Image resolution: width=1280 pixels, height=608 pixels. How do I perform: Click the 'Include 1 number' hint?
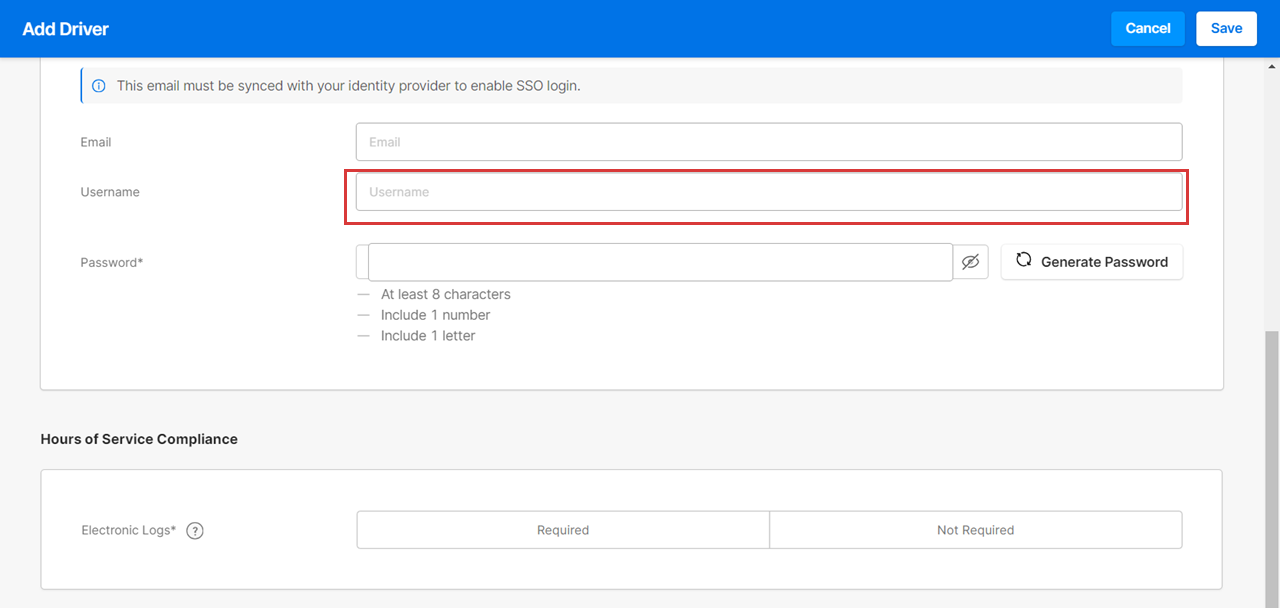tap(436, 315)
